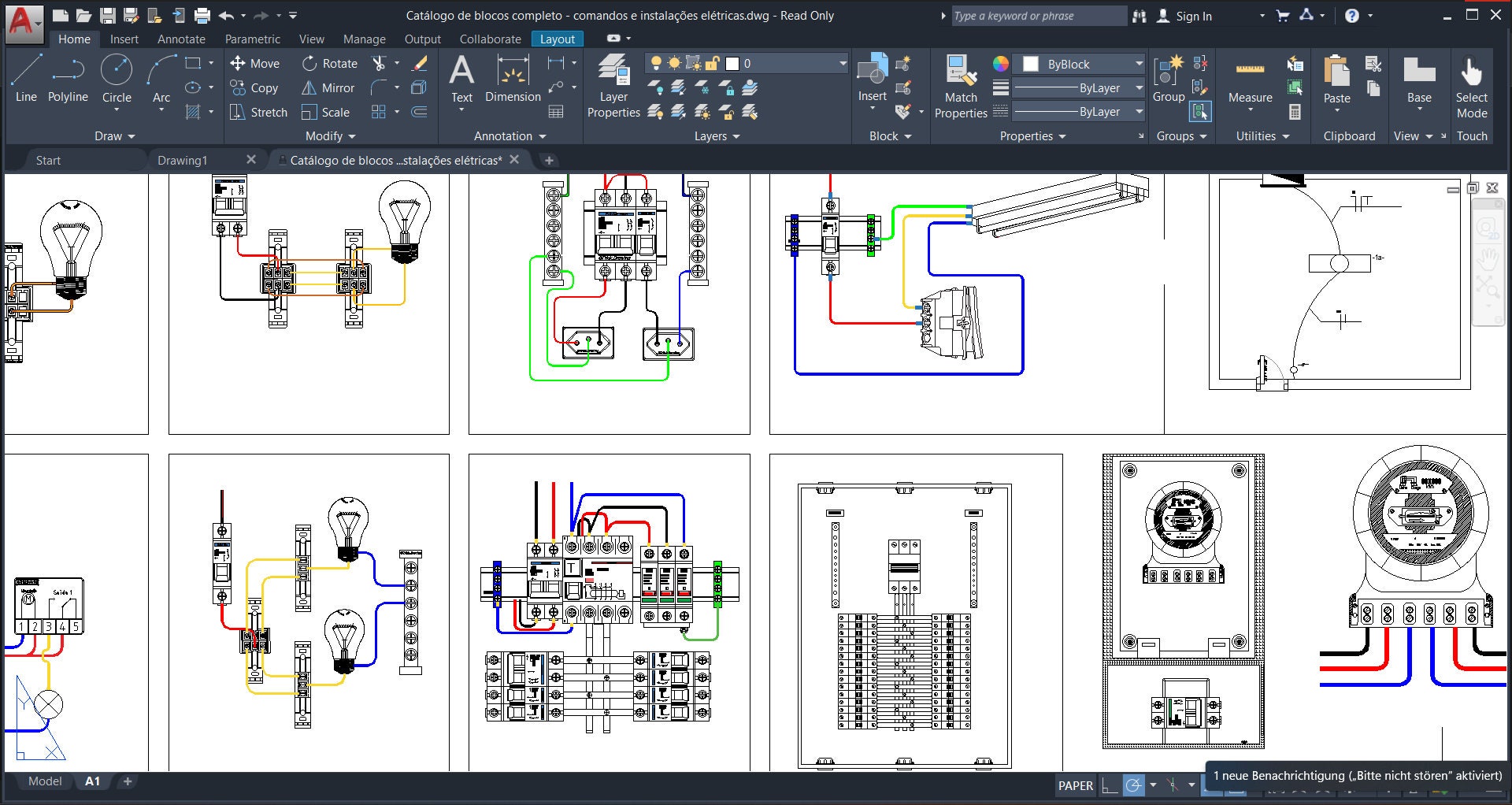Select the Move command

(255, 63)
